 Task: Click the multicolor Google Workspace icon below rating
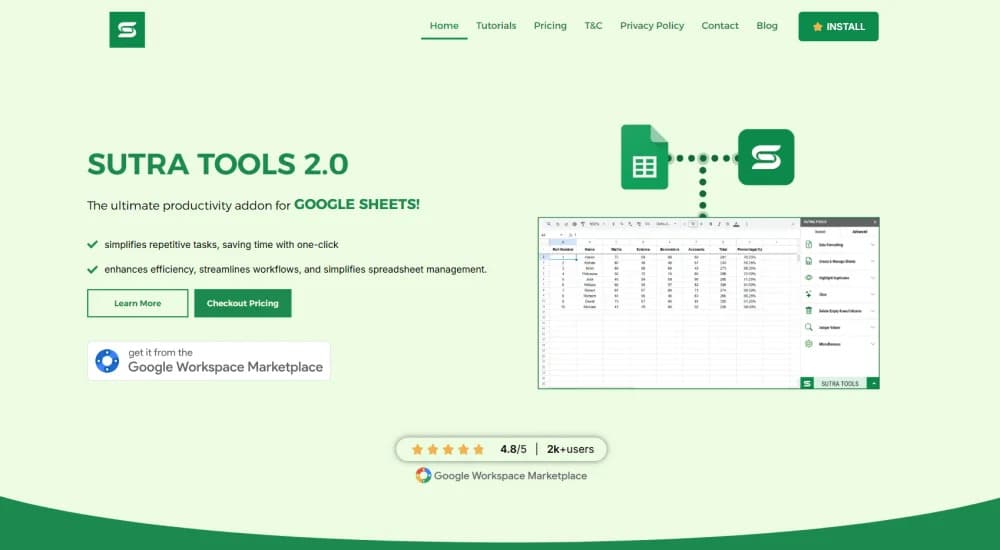[423, 475]
